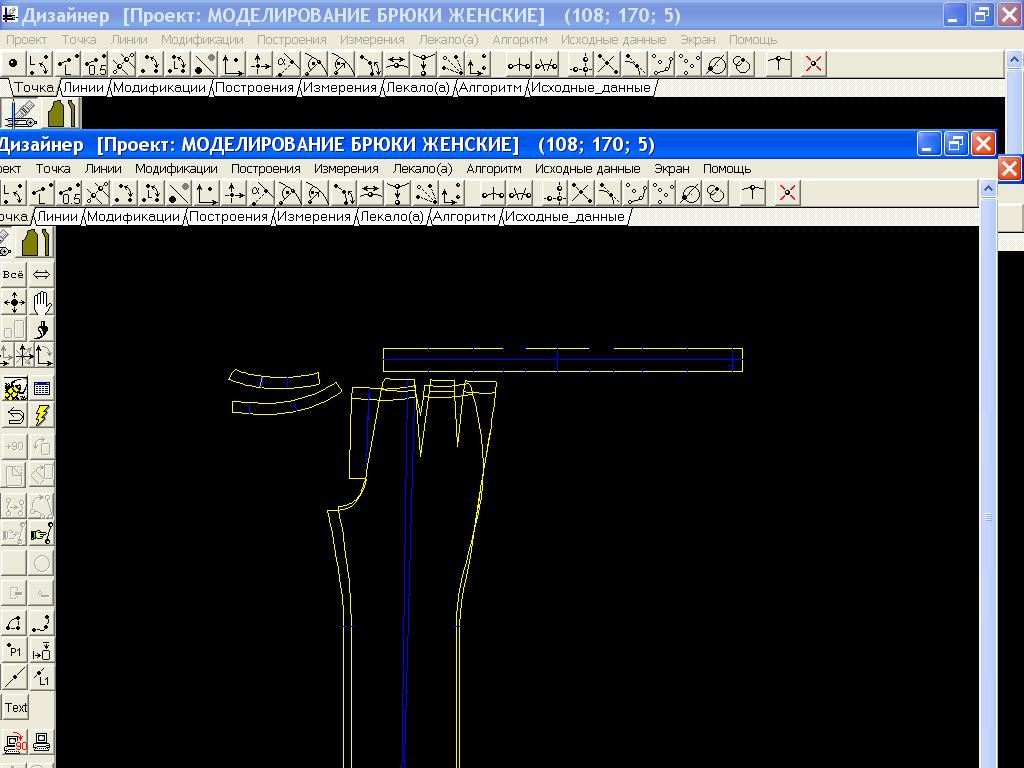Click the undo arrow in left panel
This screenshot has width=1024, height=768.
(13, 415)
